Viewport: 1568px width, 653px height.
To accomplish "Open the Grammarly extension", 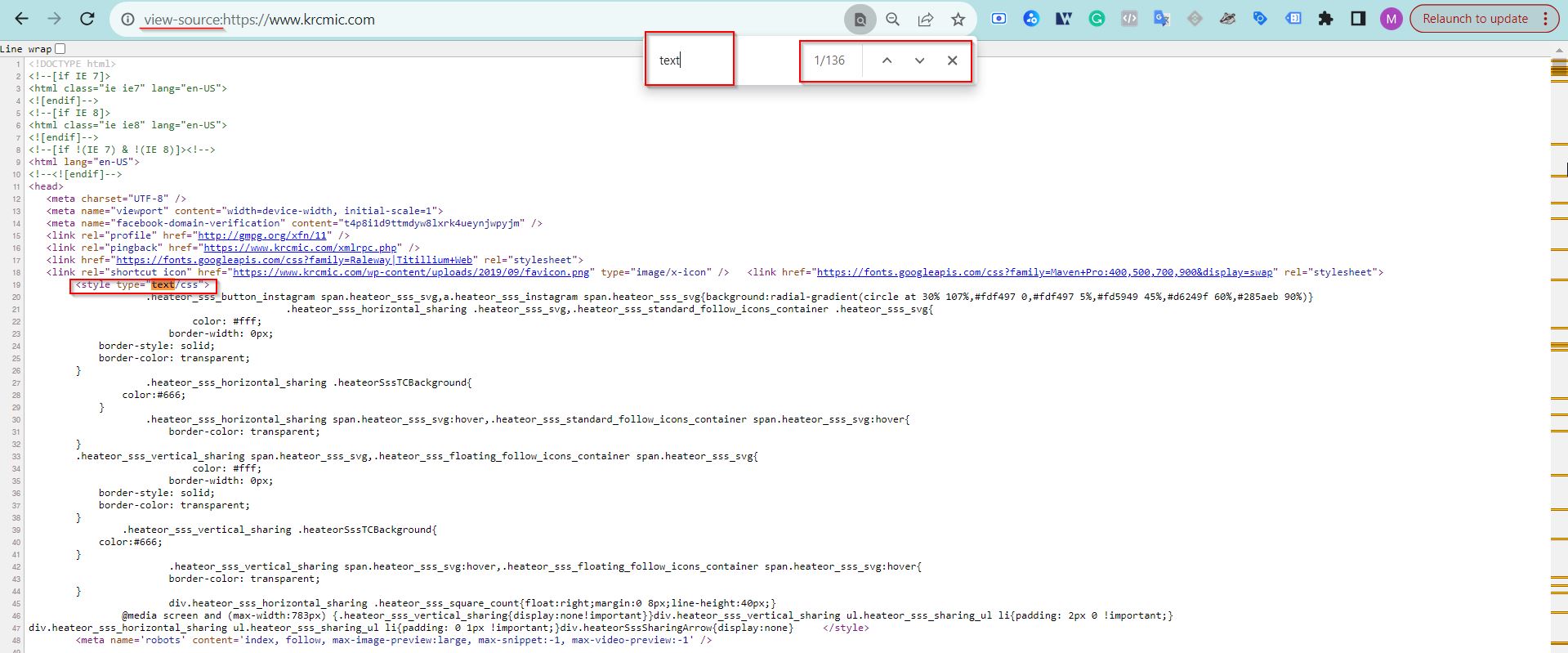I will [x=1097, y=19].
